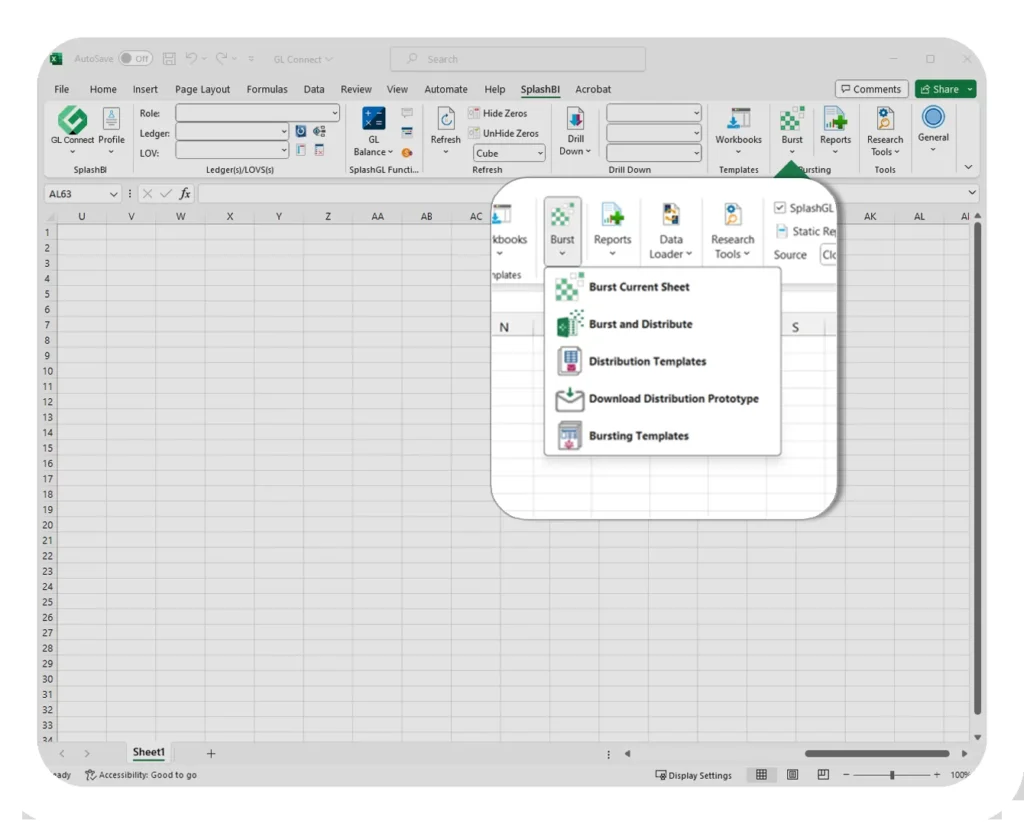Expand the Role dropdown
The height and width of the screenshot is (824, 1024).
[334, 114]
